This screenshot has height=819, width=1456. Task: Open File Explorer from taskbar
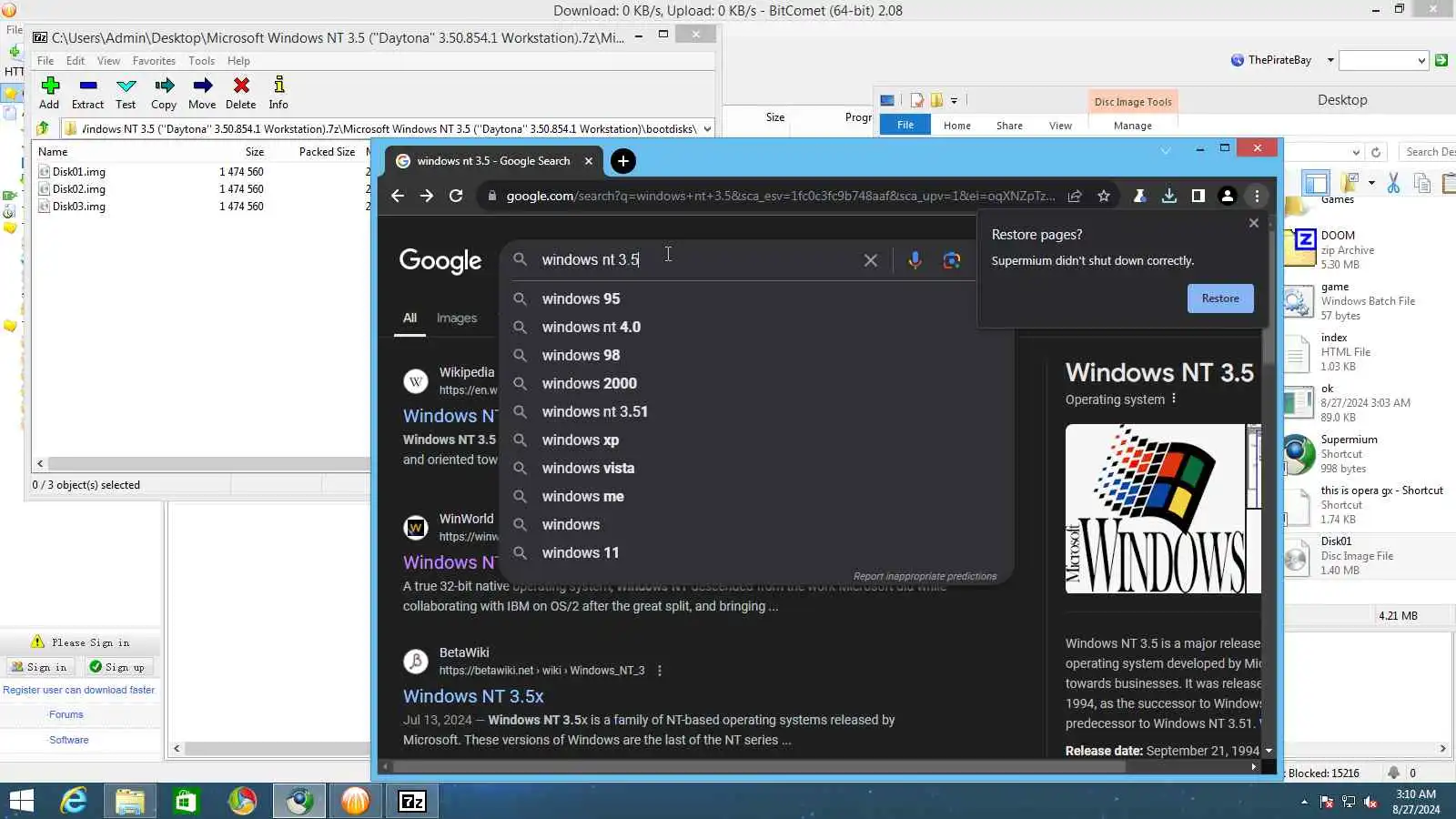(130, 801)
